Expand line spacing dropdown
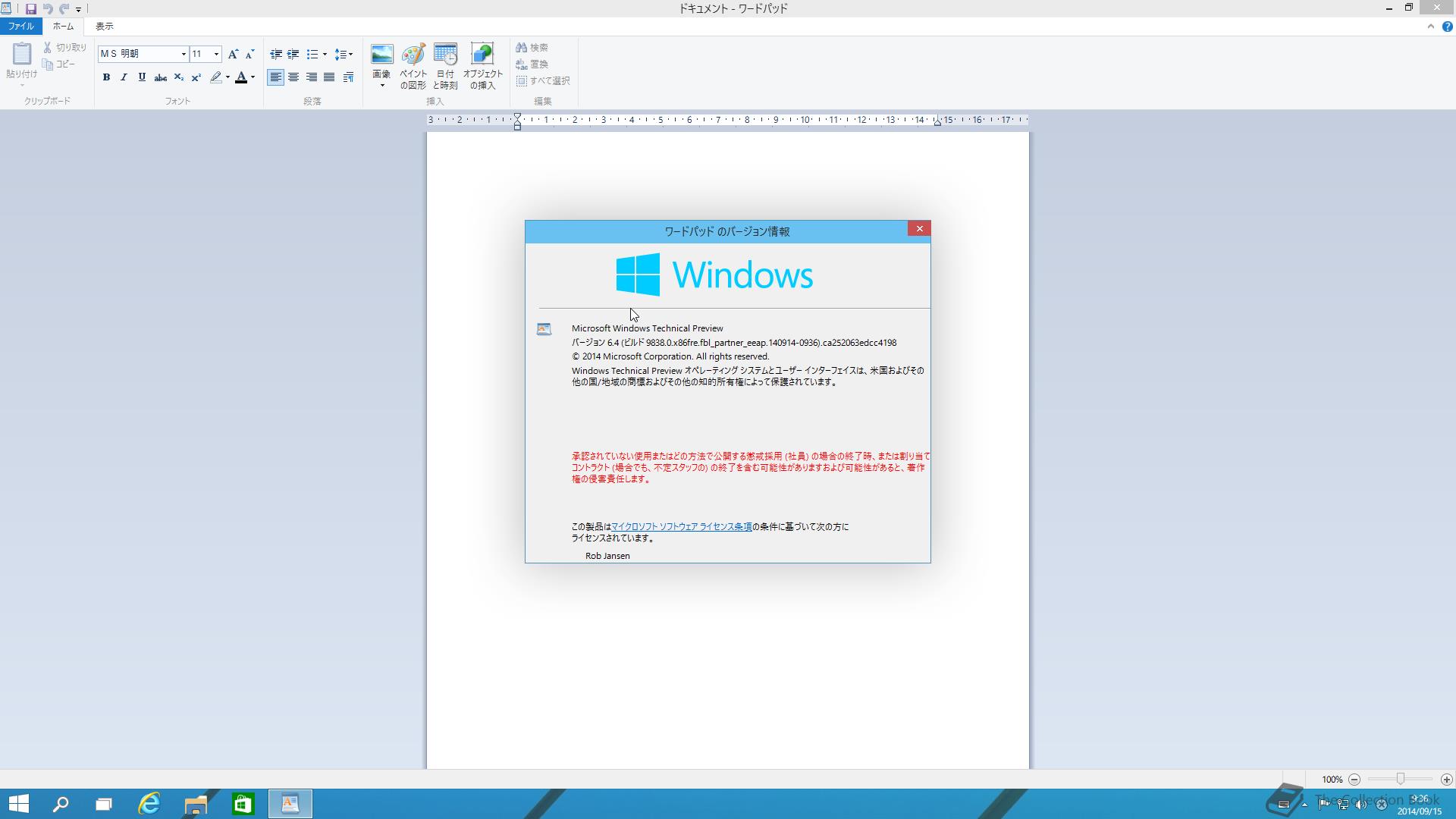 [350, 54]
